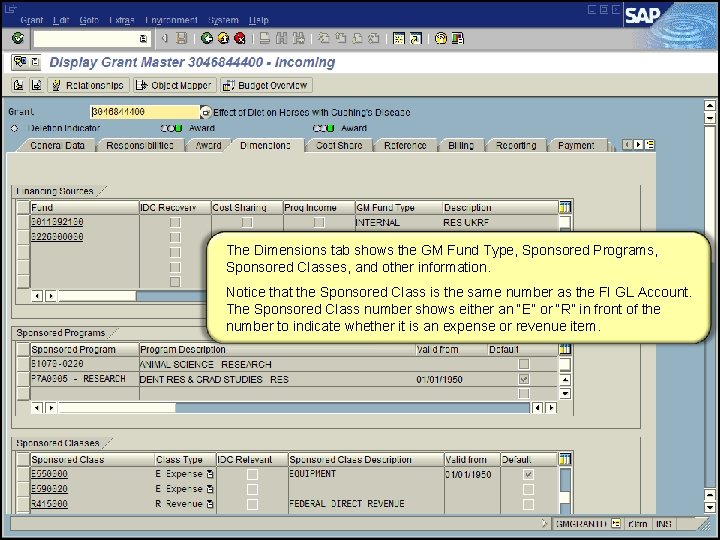Screen dimensions: 720x540
Task: Open fund link 3011392130
Action: pos(57,222)
